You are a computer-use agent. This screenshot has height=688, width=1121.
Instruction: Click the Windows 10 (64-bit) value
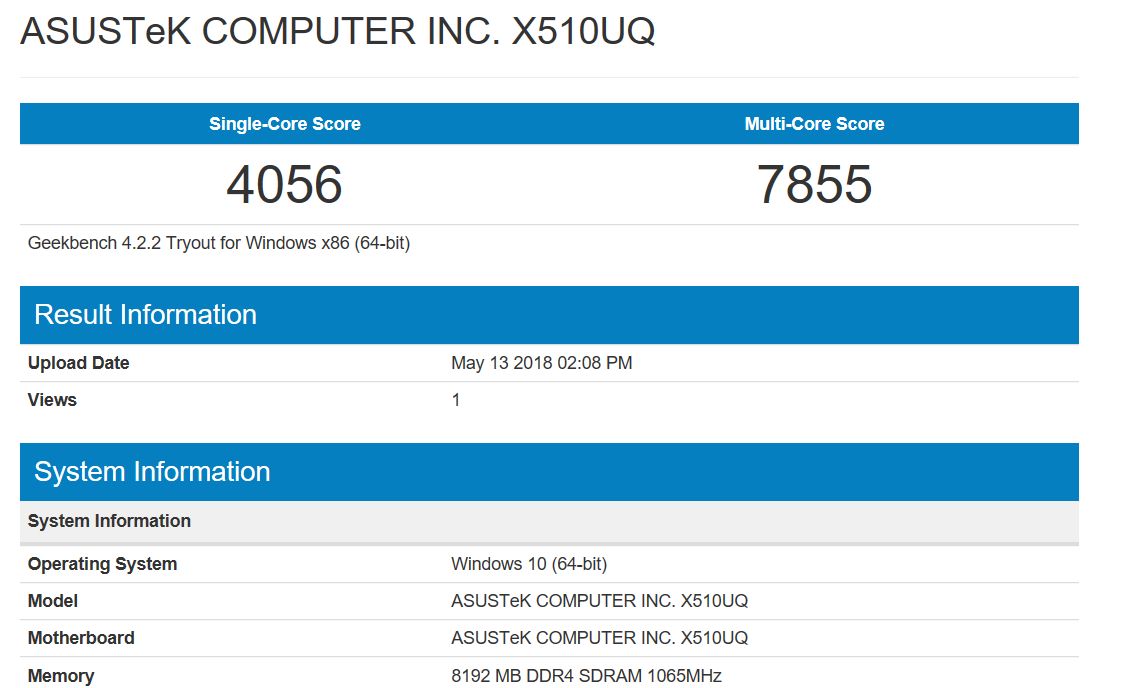click(529, 564)
